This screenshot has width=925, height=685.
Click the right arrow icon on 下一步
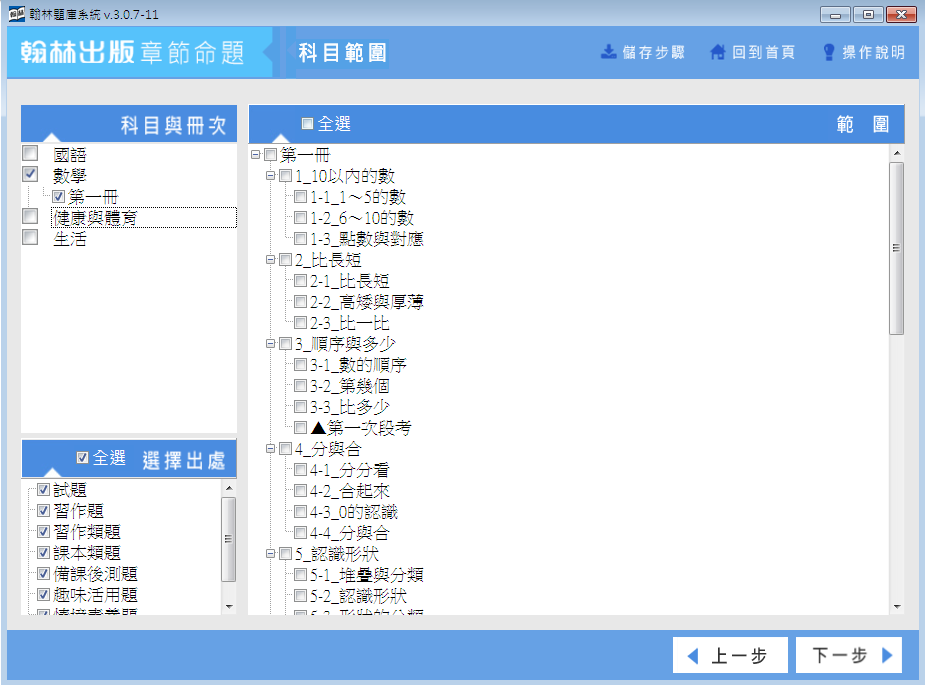pyautogui.click(x=886, y=656)
